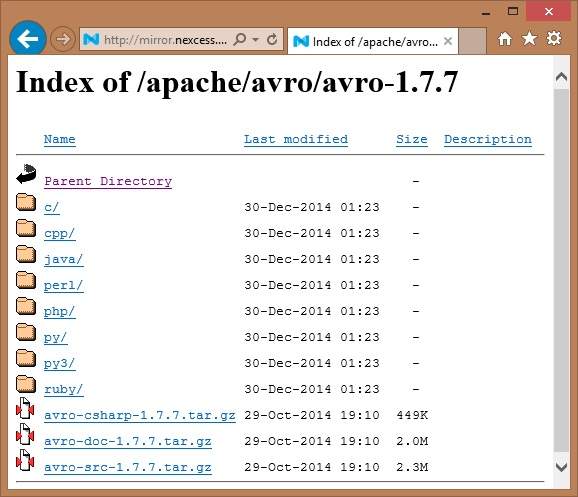Image resolution: width=578 pixels, height=497 pixels.
Task: Open the c/ directory link
Action: point(52,208)
